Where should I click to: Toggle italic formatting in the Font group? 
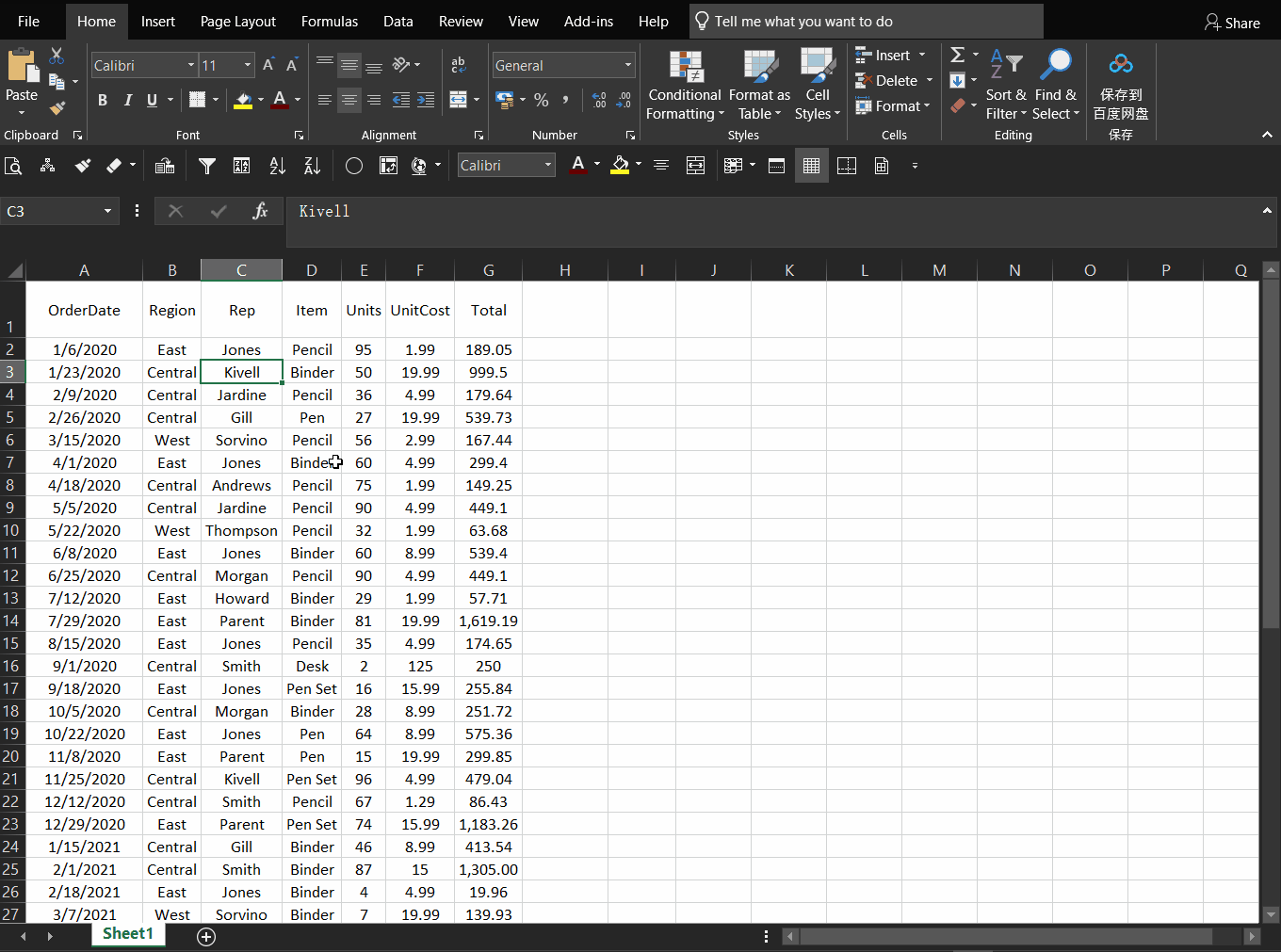pos(127,100)
